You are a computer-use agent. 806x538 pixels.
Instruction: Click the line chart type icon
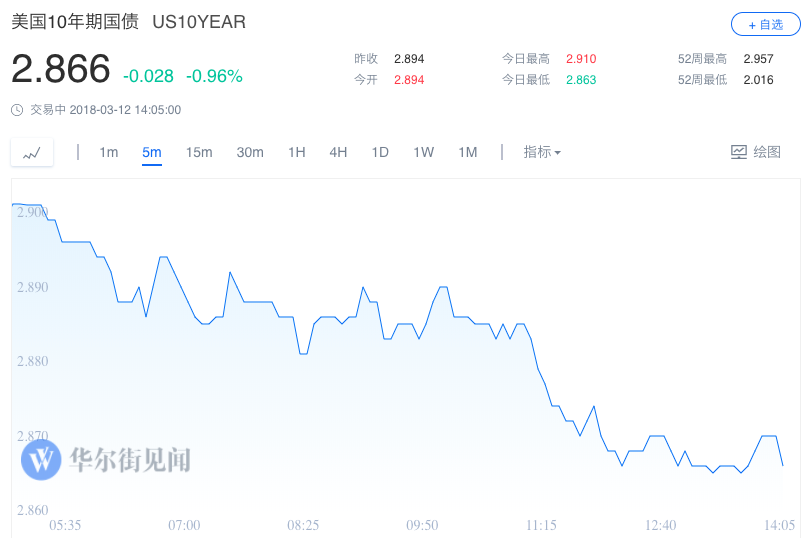pyautogui.click(x=32, y=153)
